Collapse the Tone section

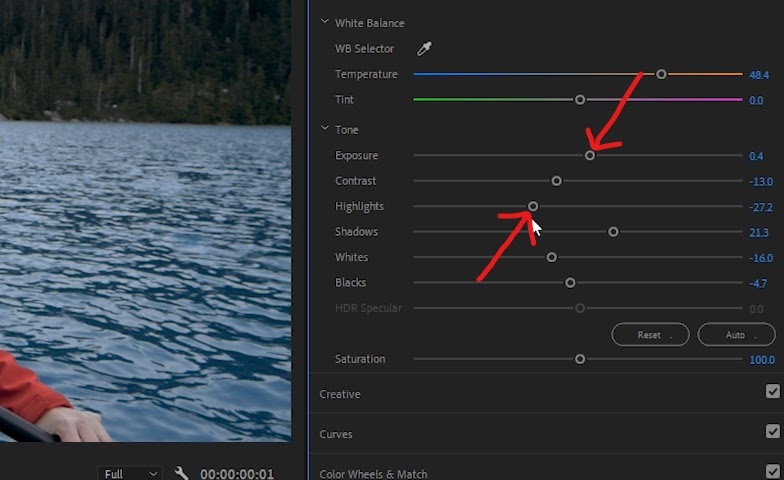(324, 128)
